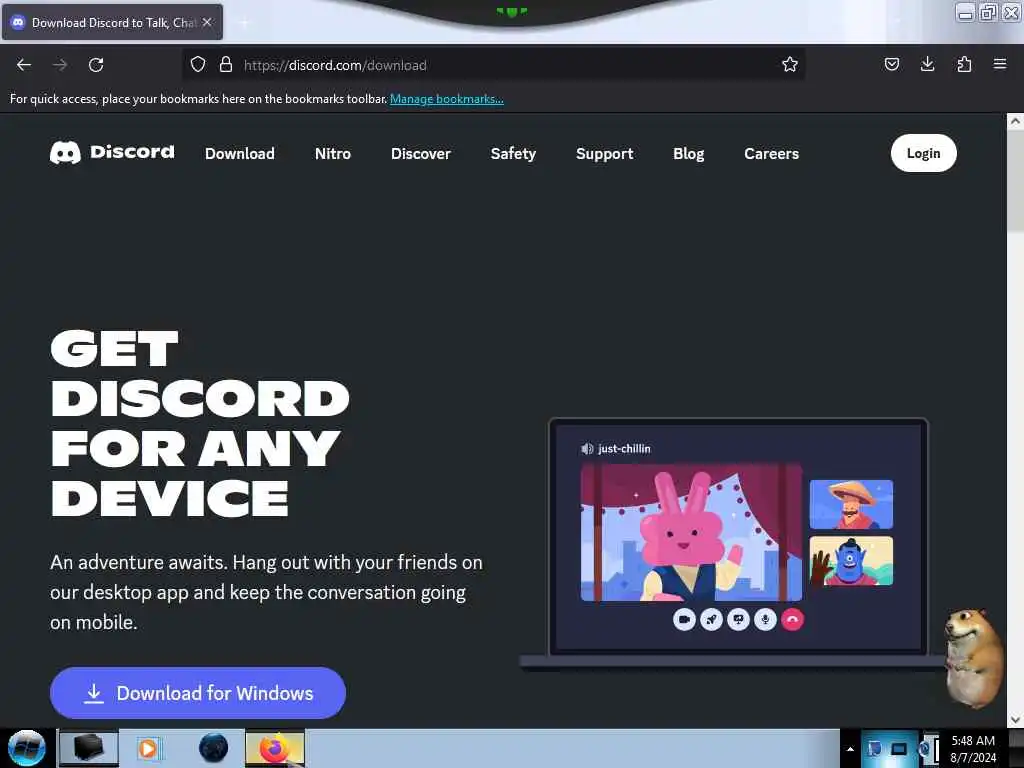Open the Blog nav item

688,153
